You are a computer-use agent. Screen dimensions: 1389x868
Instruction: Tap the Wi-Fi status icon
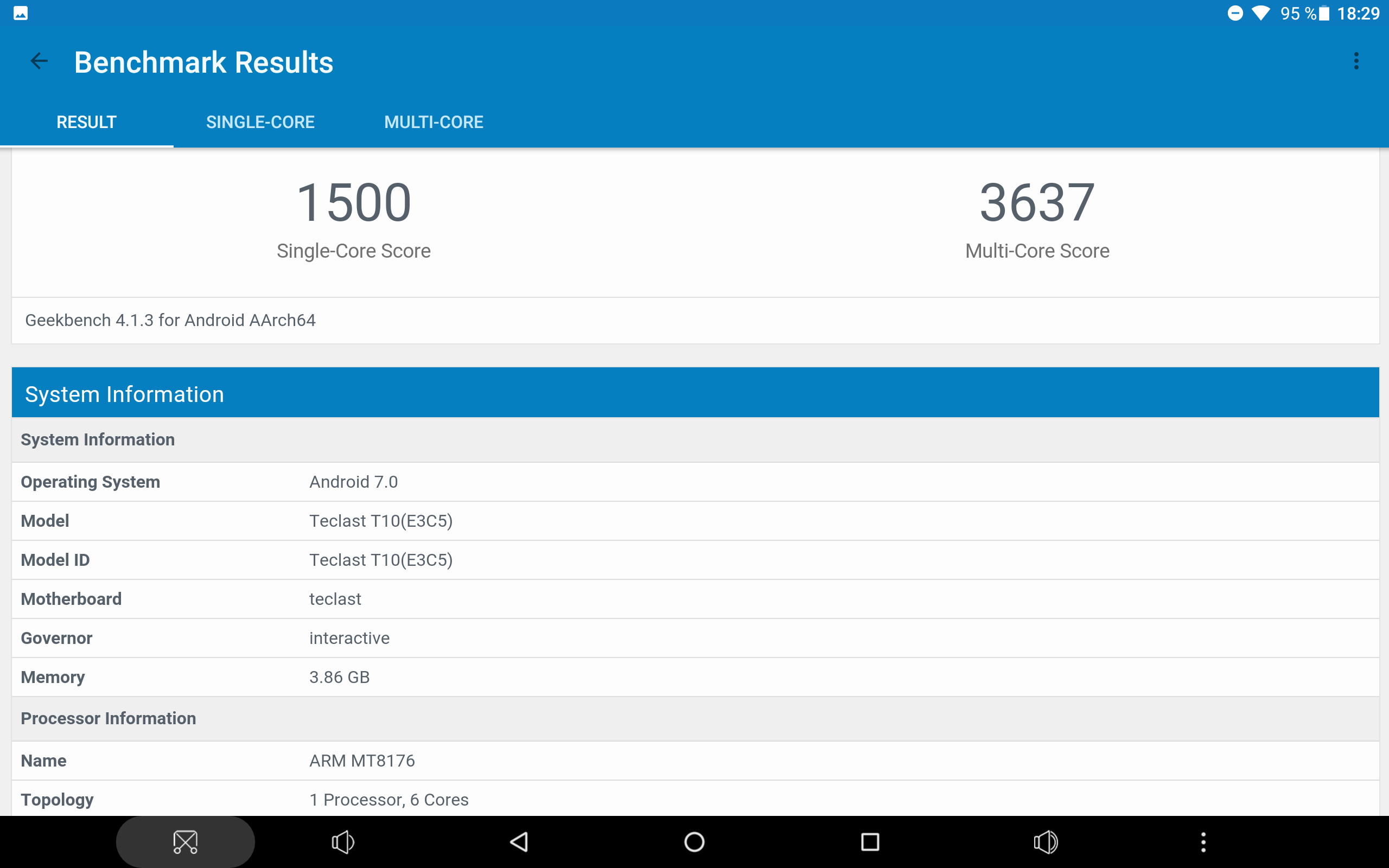click(1260, 13)
